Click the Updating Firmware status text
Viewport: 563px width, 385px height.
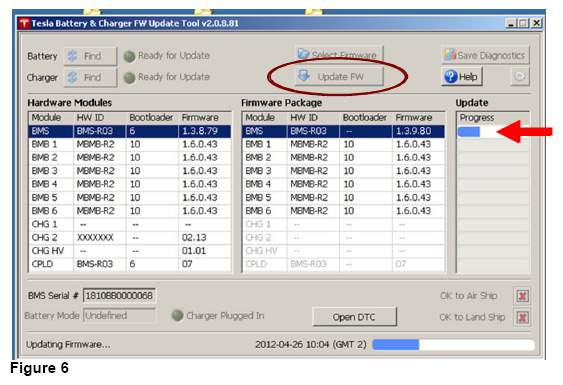[x=68, y=345]
